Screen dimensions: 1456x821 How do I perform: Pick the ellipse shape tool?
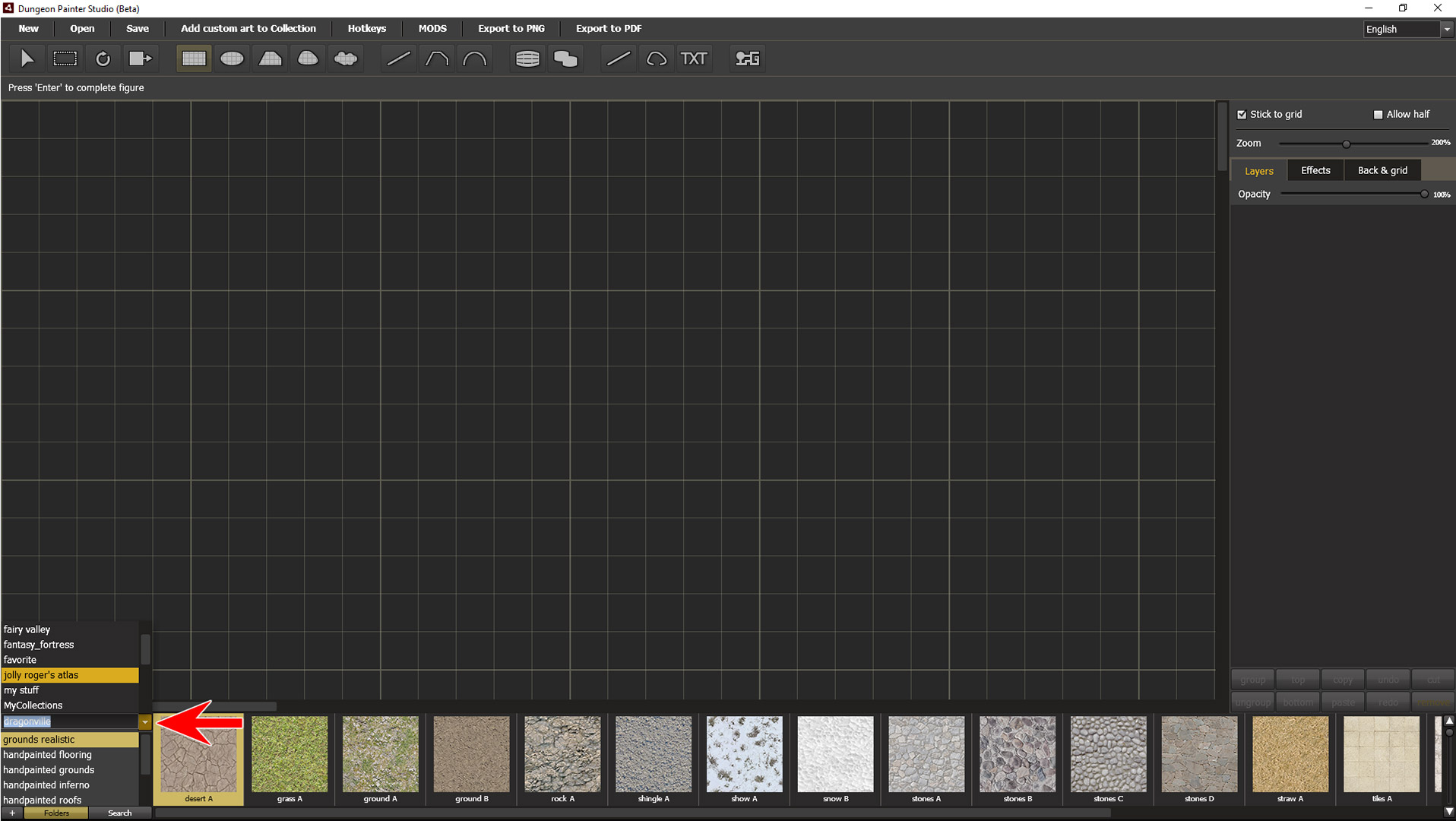(232, 59)
